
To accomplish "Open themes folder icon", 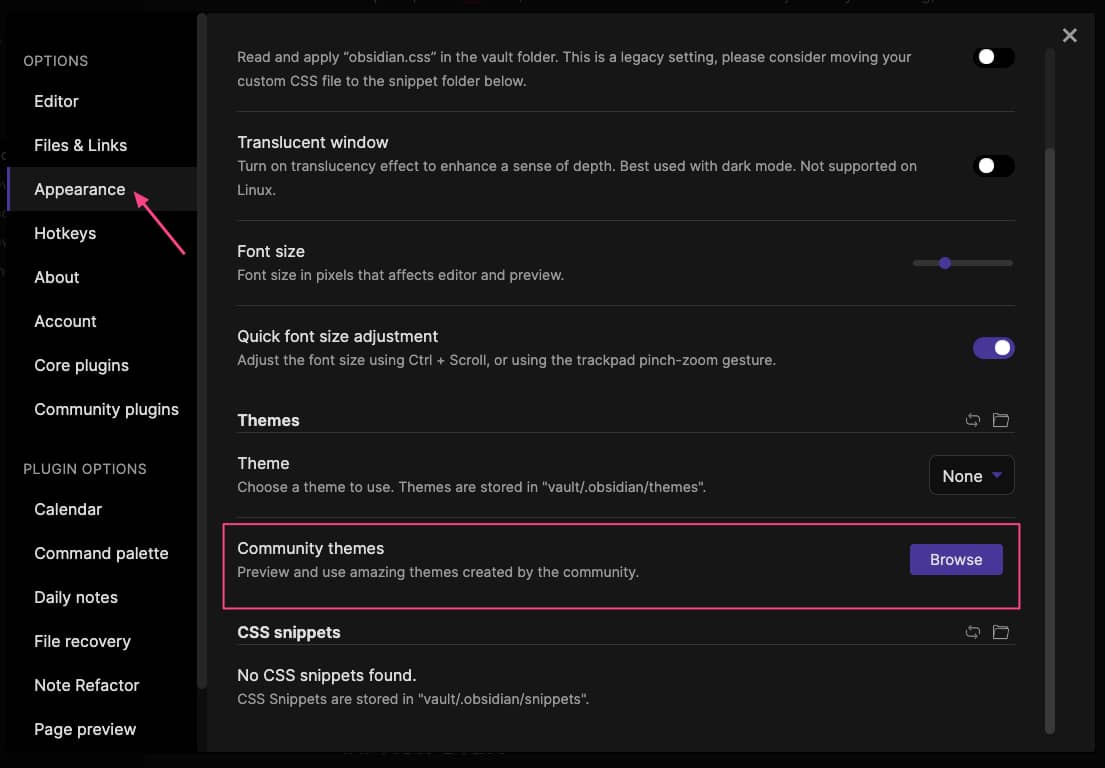I will point(1001,420).
